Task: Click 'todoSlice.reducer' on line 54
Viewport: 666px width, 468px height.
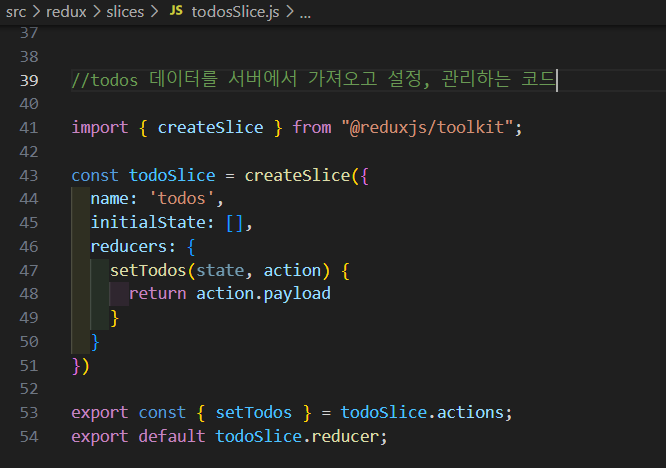Action: tap(297, 436)
